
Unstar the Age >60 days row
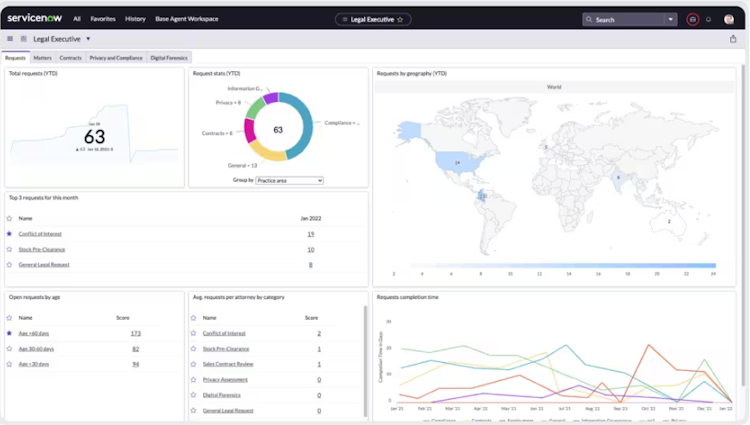click(9, 333)
